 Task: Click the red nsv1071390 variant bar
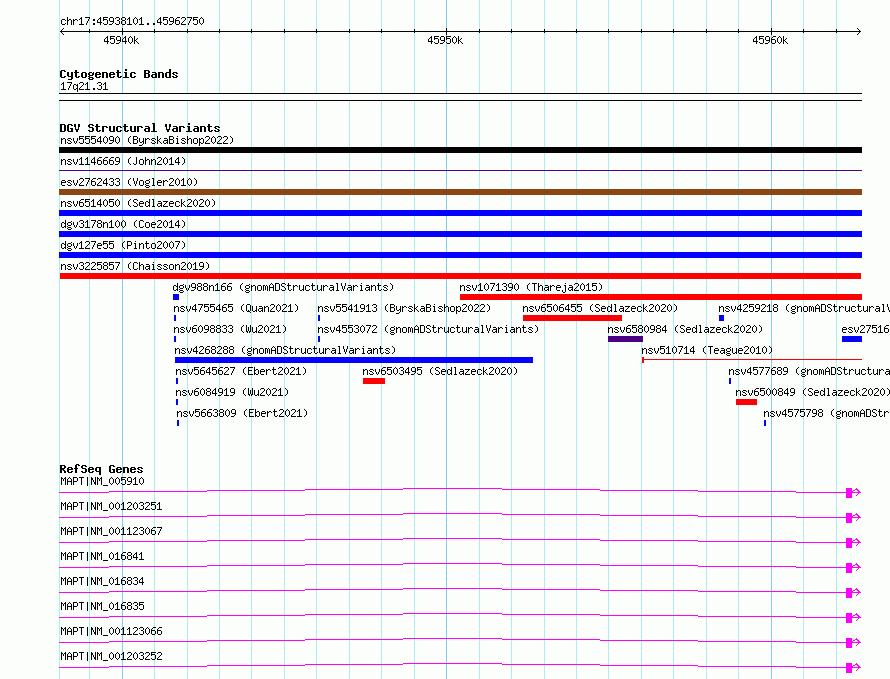tap(661, 297)
